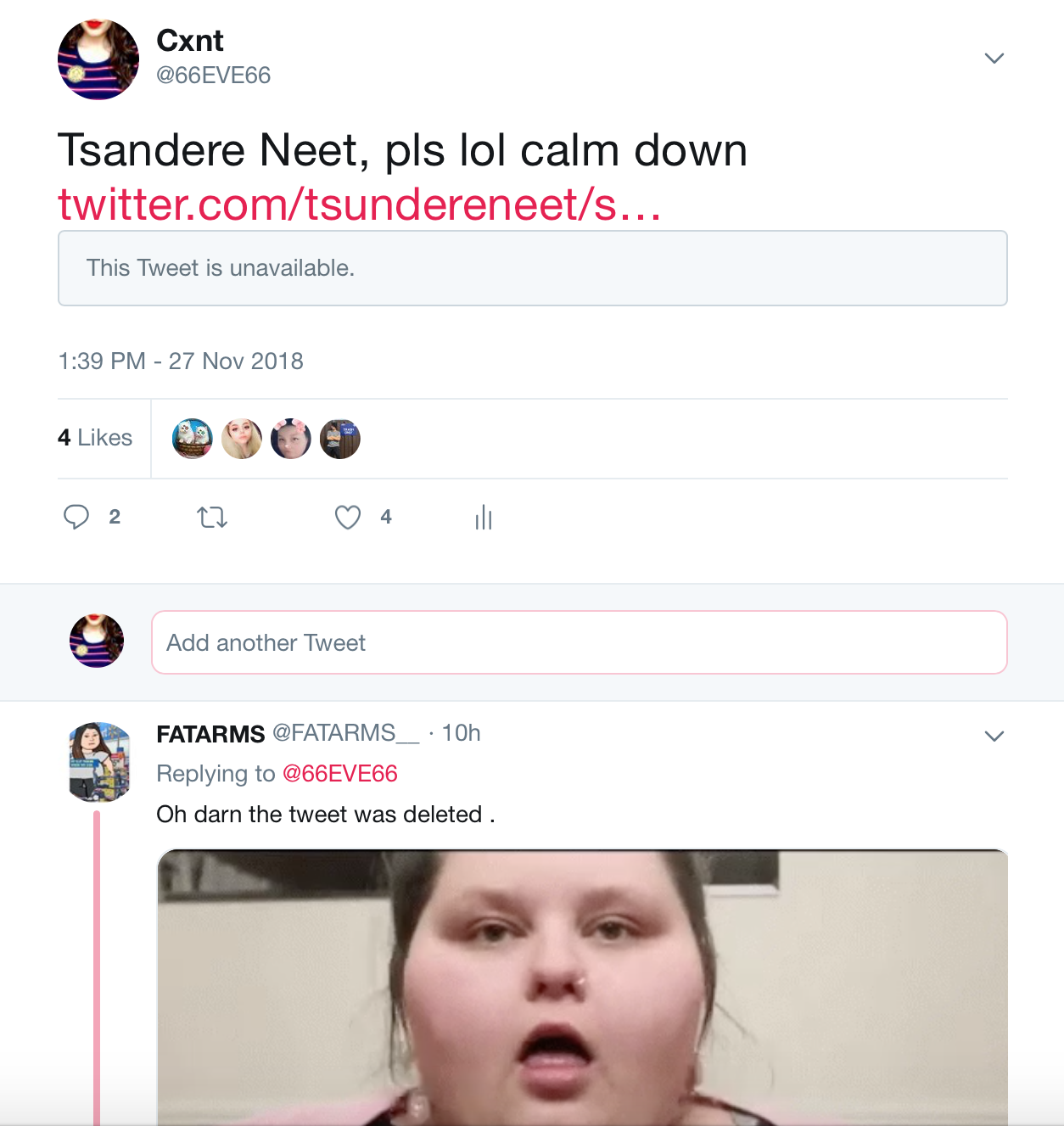The width and height of the screenshot is (1064, 1126).
Task: Expand the main tweet options chevron
Action: (x=994, y=58)
